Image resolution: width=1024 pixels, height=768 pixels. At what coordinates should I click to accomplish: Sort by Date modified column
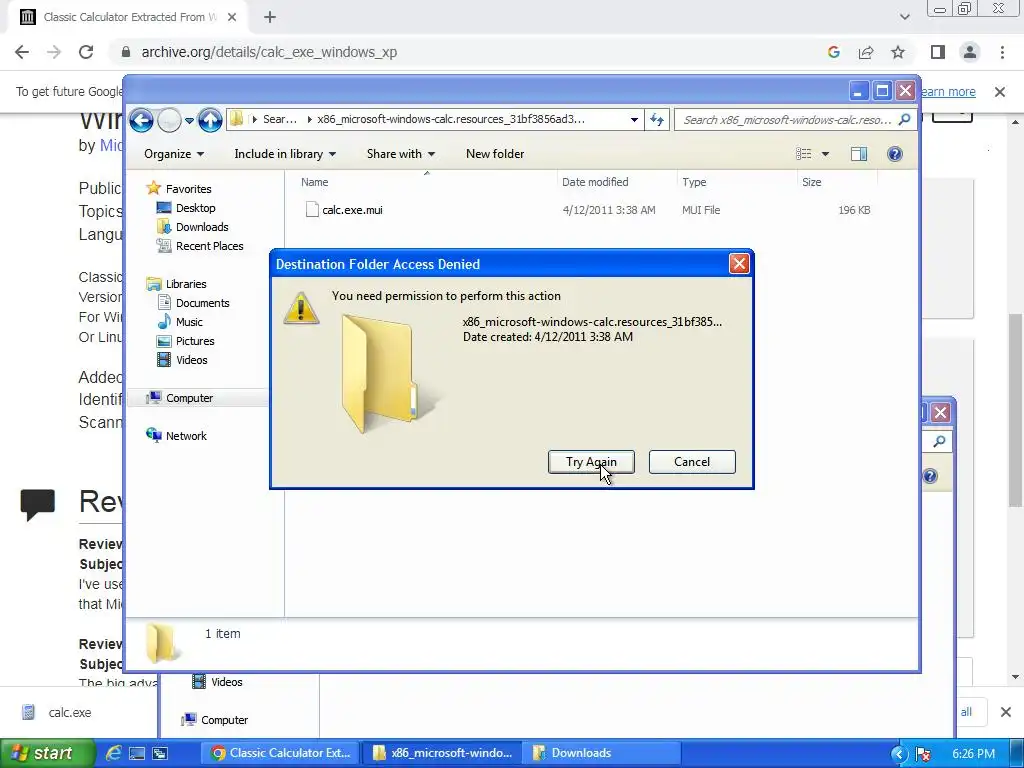point(595,182)
